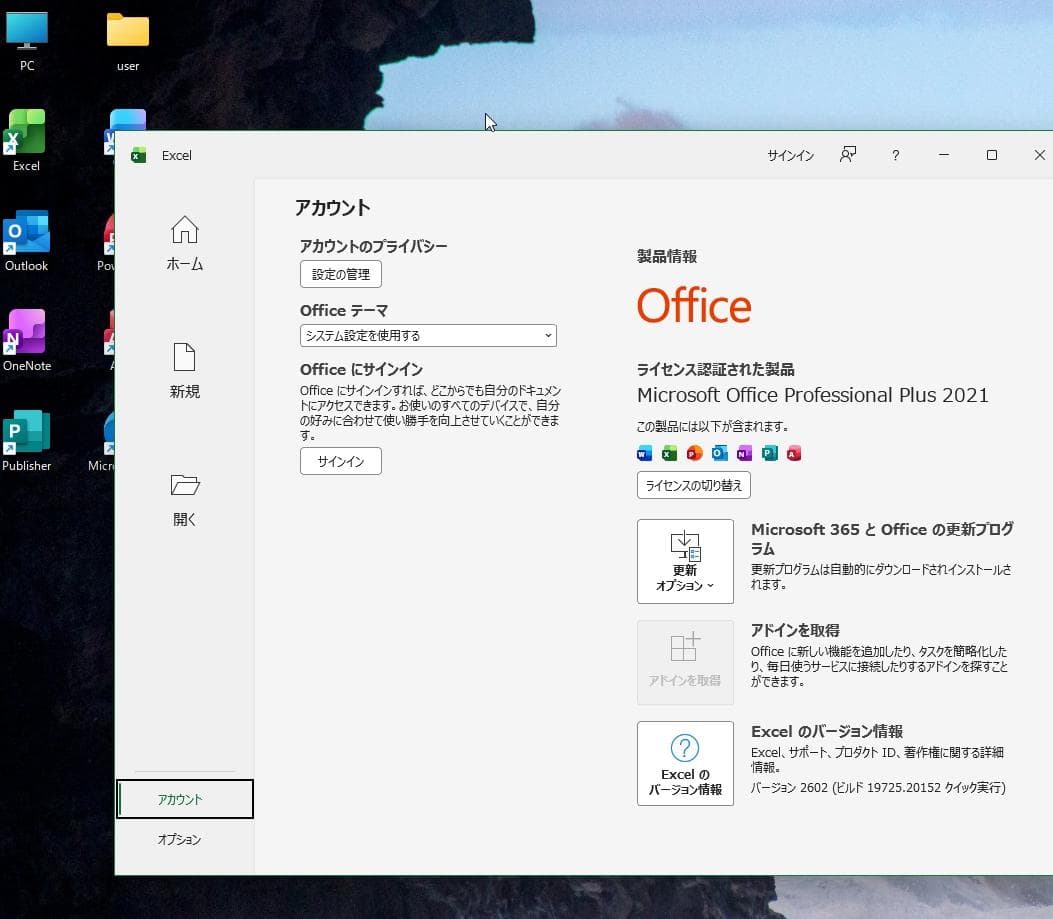Screen dimensions: 1053x919
Task: Select the Outlook desktop shortcut
Action: click(x=26, y=241)
